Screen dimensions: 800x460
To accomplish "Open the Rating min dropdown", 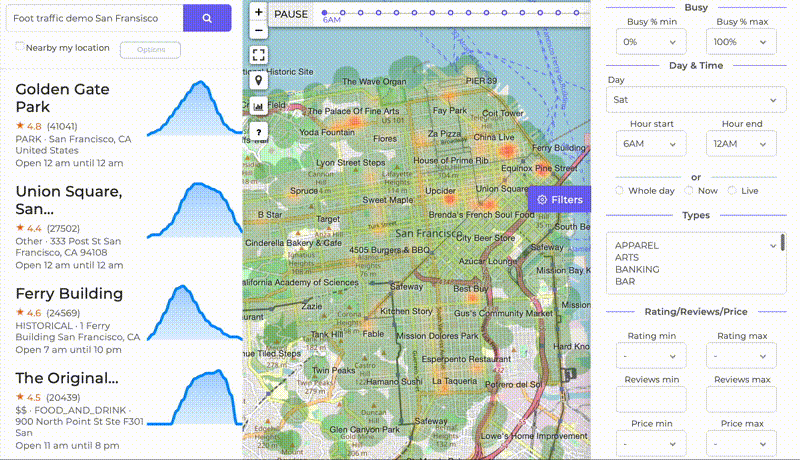I will (651, 356).
